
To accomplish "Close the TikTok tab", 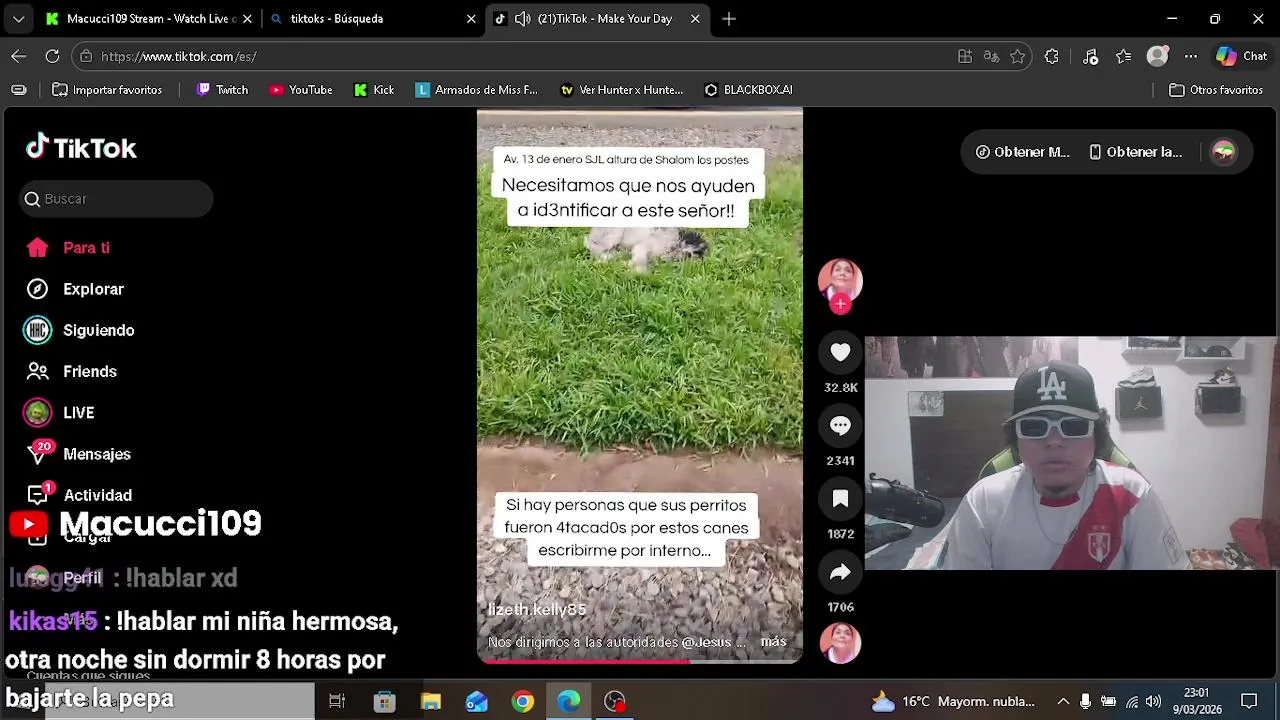I will [x=695, y=18].
